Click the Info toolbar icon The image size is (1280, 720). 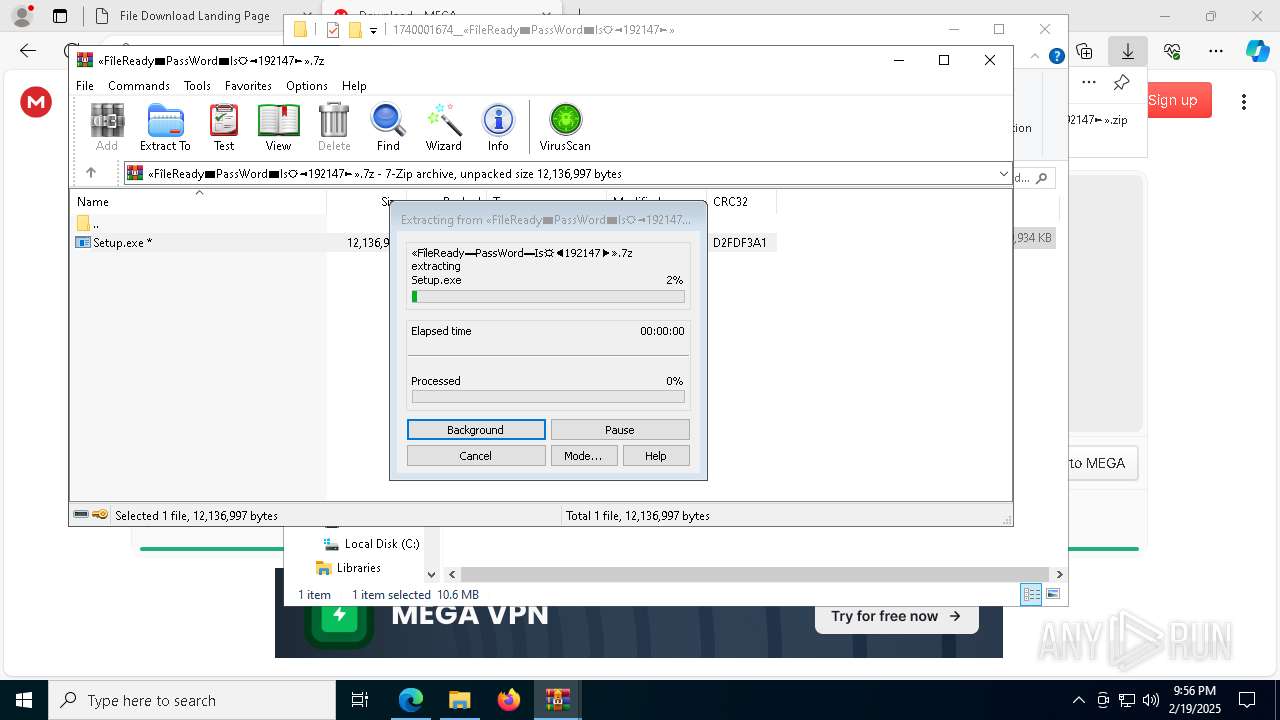coord(498,127)
